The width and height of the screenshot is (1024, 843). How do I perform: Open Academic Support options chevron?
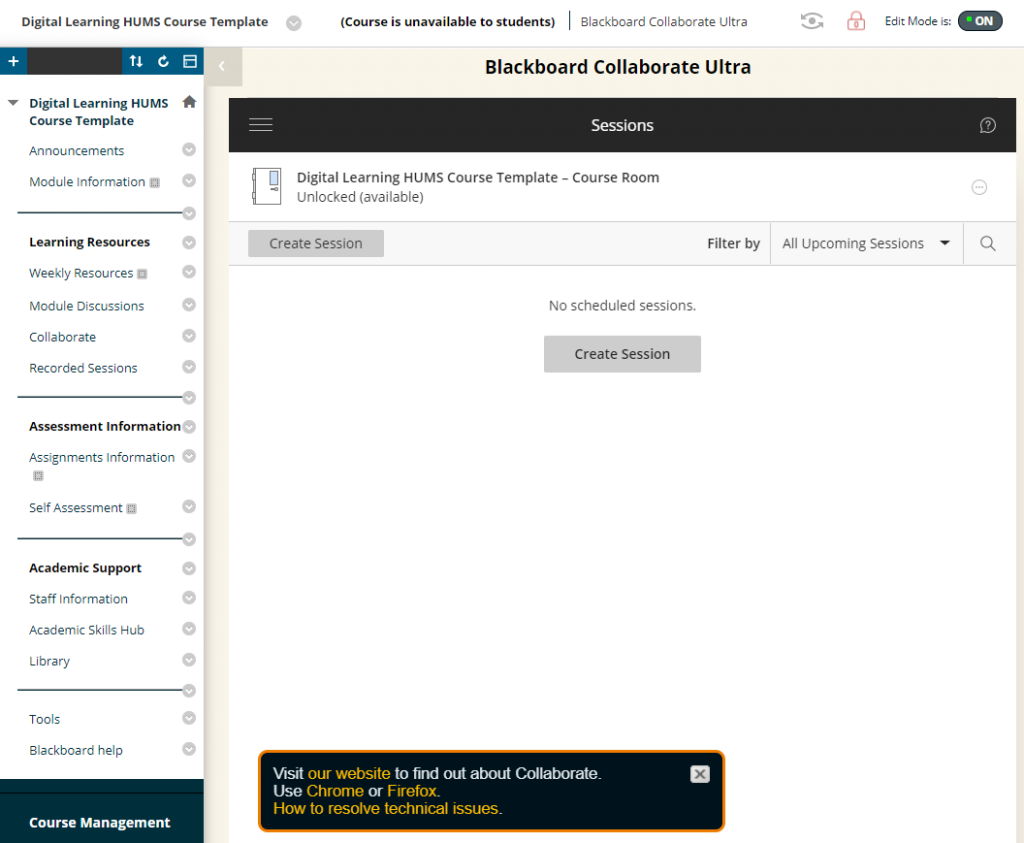(x=189, y=568)
